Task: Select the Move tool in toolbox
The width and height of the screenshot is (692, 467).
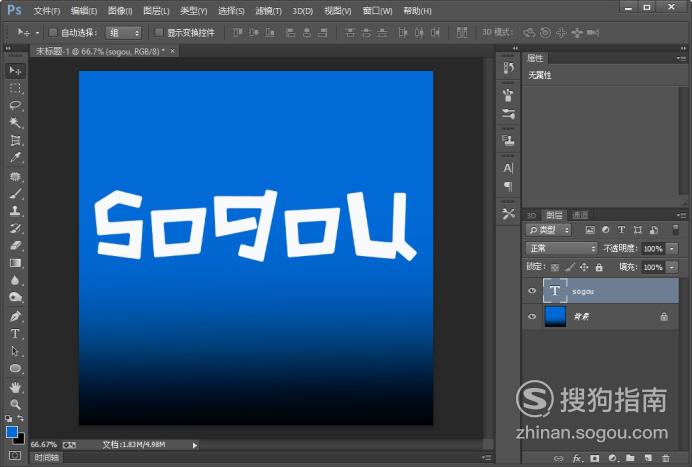Action: 15,71
